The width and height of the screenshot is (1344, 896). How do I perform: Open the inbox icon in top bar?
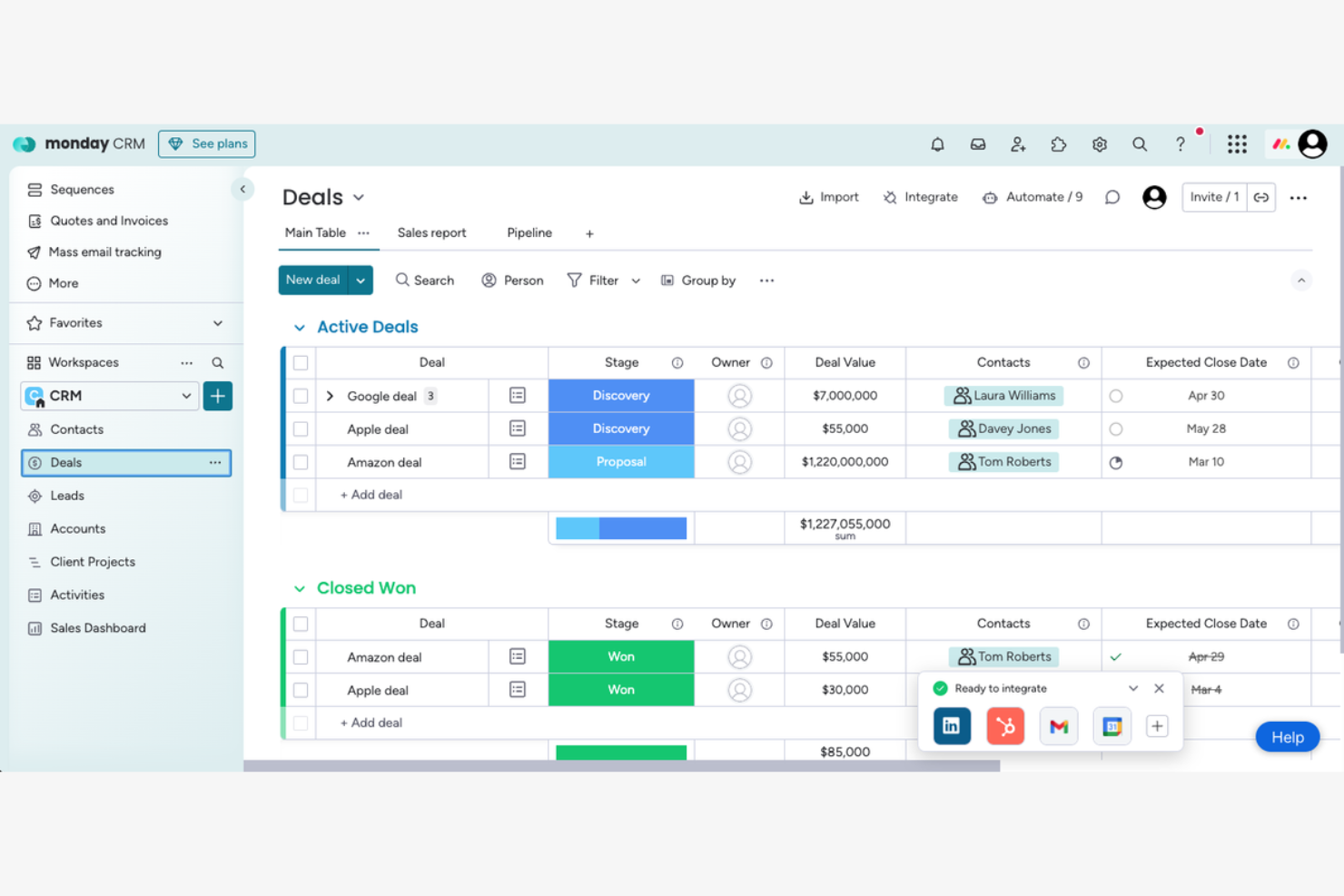pyautogui.click(x=977, y=143)
